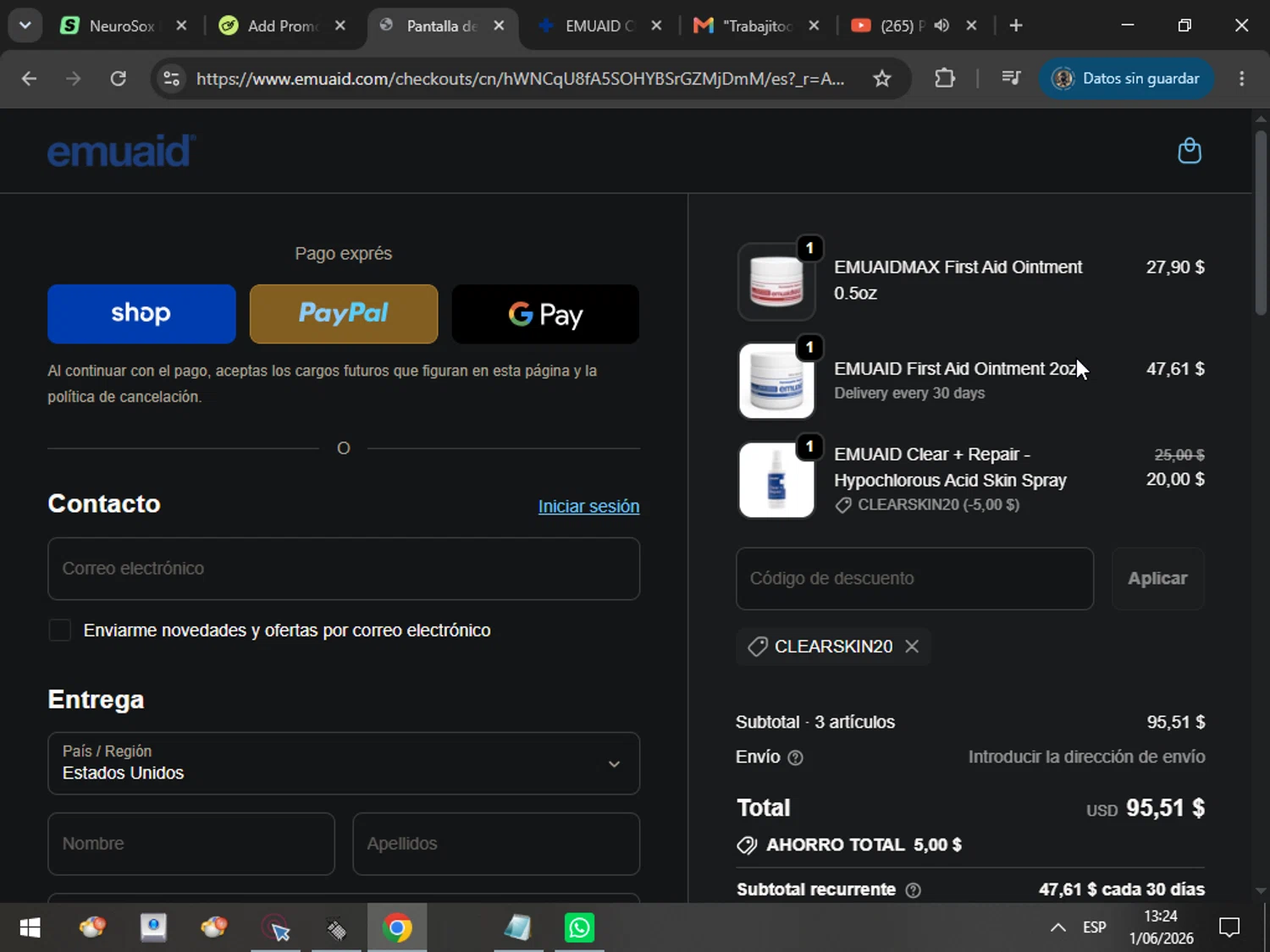Remove the CLEARSKIN20 discount code
The image size is (1270, 952).
912,647
